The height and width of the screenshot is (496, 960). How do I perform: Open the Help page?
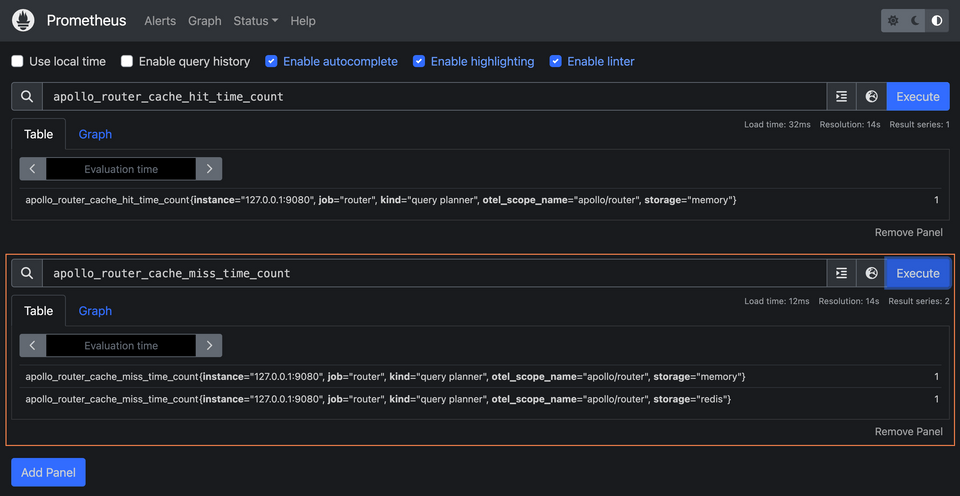point(303,21)
